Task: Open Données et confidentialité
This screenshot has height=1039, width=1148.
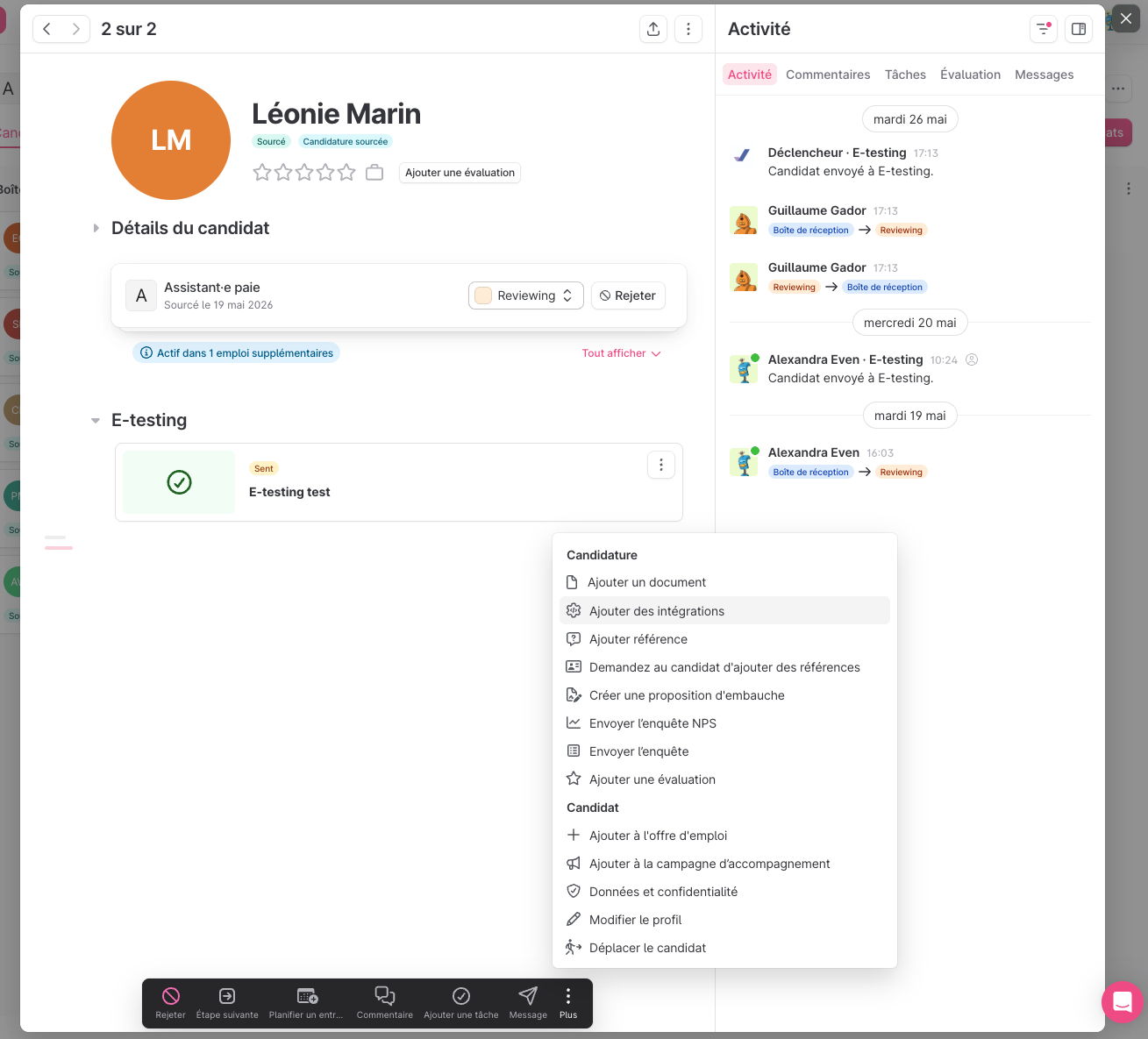Action: pos(724,892)
